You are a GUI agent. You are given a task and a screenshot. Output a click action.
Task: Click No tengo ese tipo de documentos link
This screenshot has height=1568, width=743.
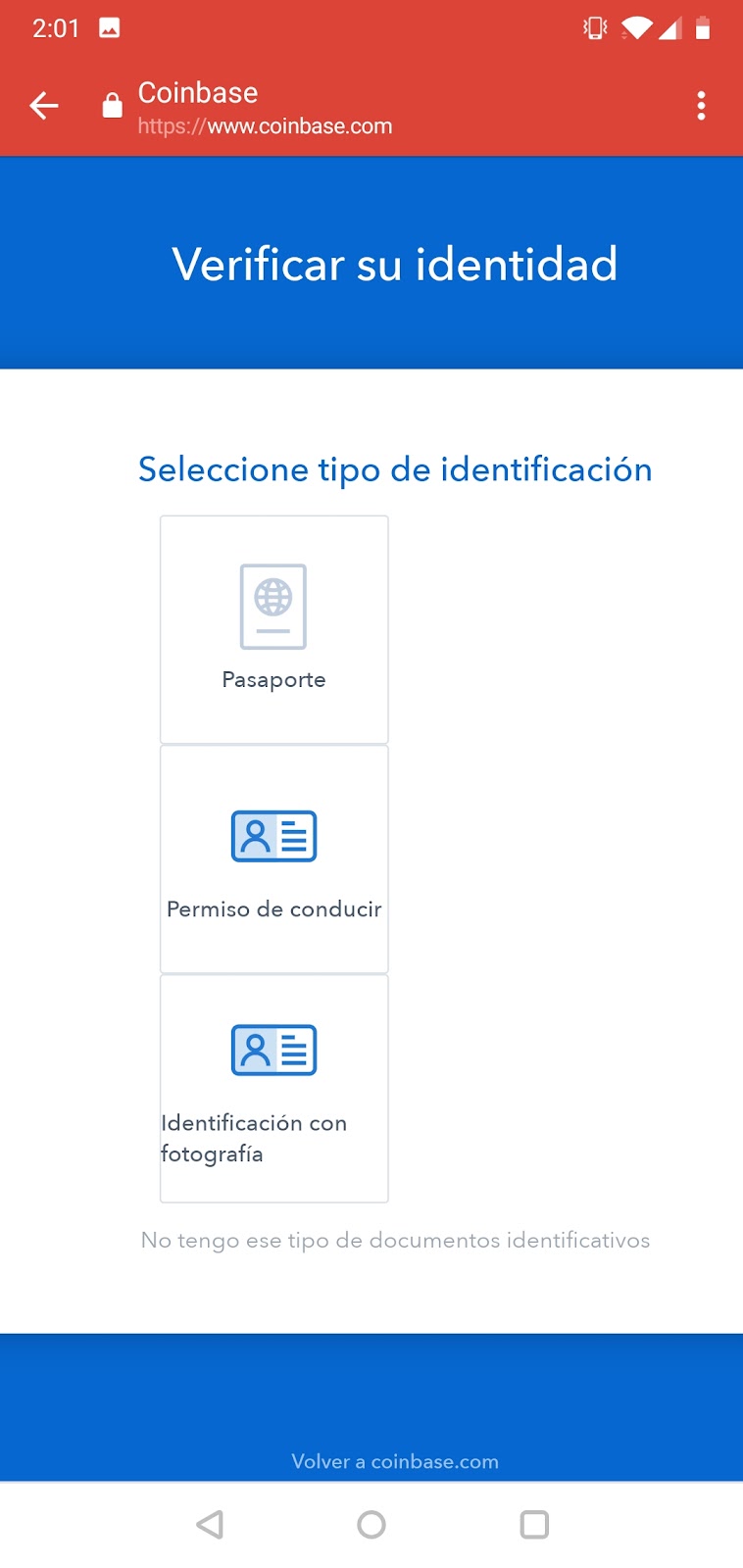395,1240
